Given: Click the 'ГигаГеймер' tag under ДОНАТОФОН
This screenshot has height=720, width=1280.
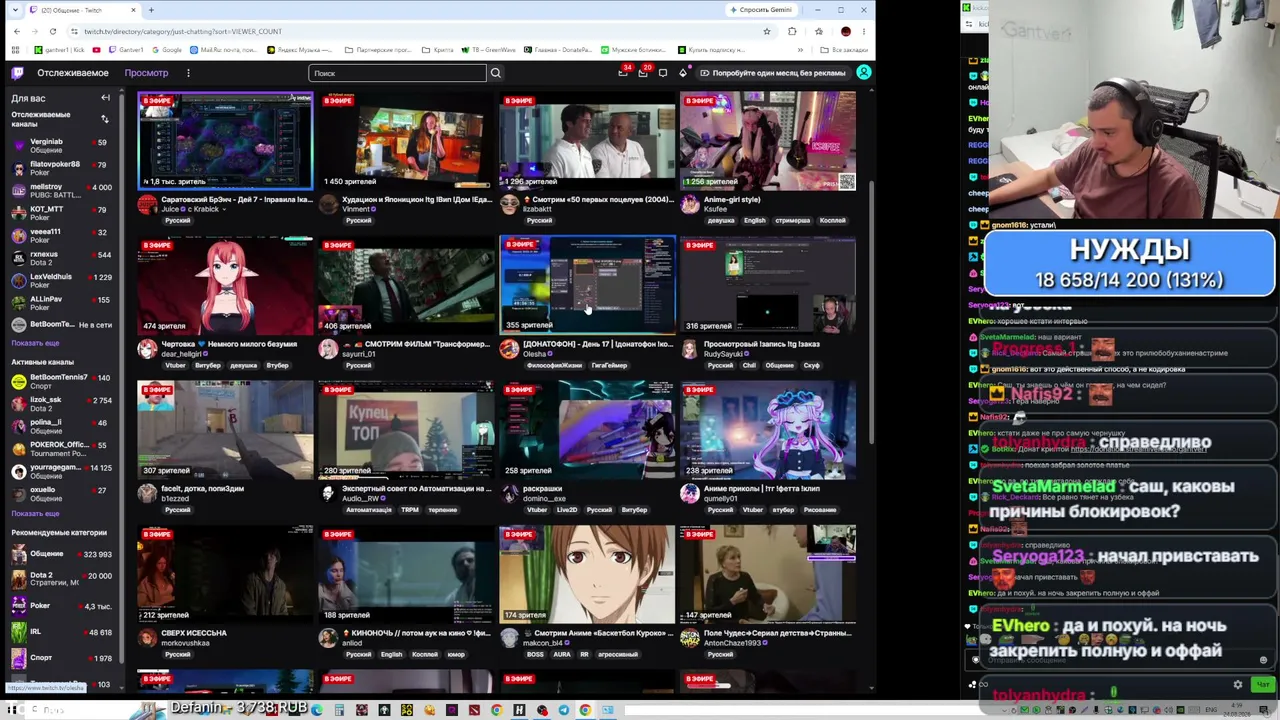Looking at the screenshot, I should (609, 365).
